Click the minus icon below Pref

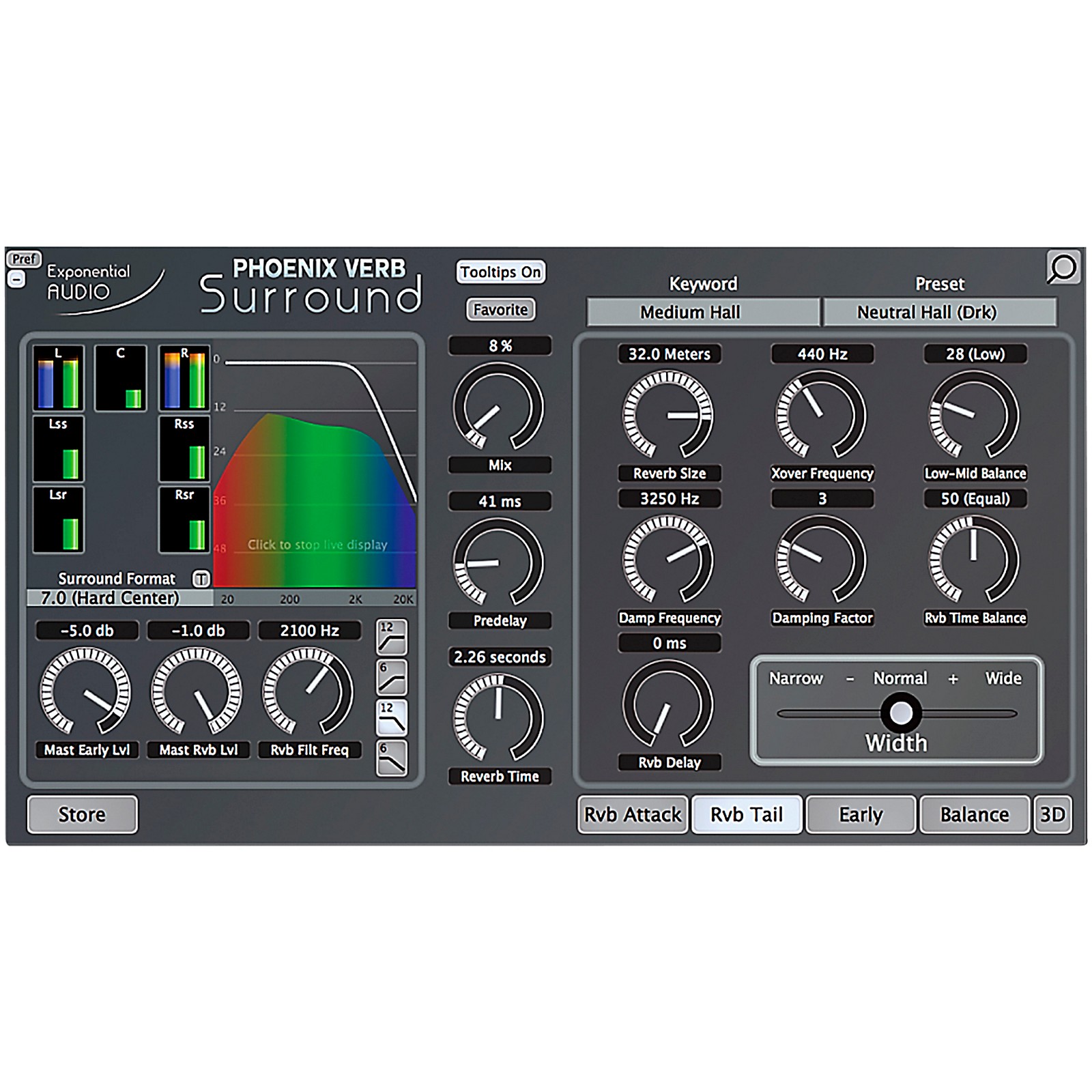tap(16, 279)
